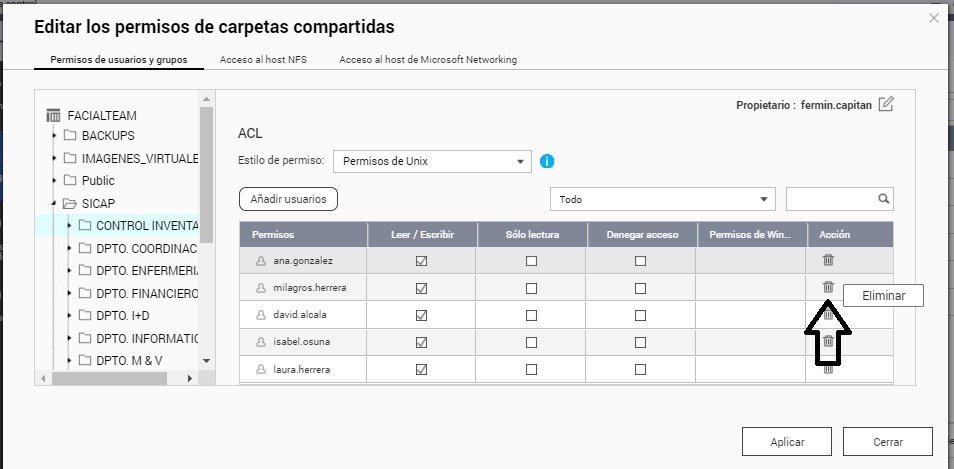Enable Sólo lectura for milagros.herrera
The image size is (954, 469).
[x=531, y=288]
